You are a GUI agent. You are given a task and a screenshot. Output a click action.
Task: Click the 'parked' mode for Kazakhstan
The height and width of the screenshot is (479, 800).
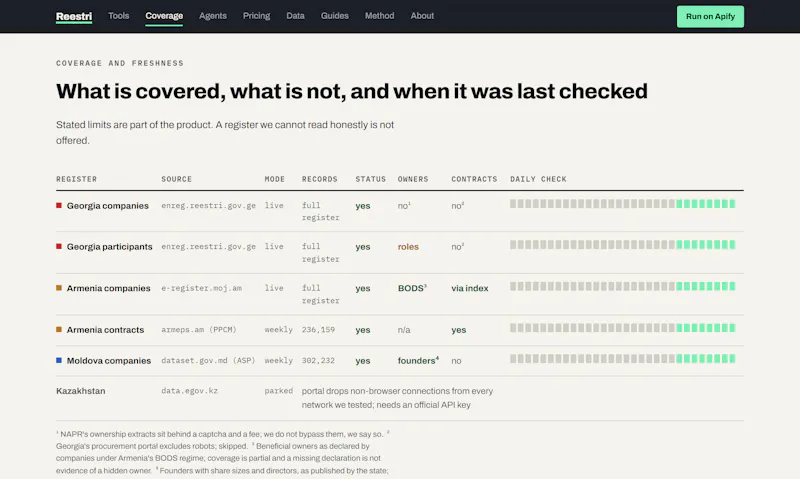click(279, 391)
